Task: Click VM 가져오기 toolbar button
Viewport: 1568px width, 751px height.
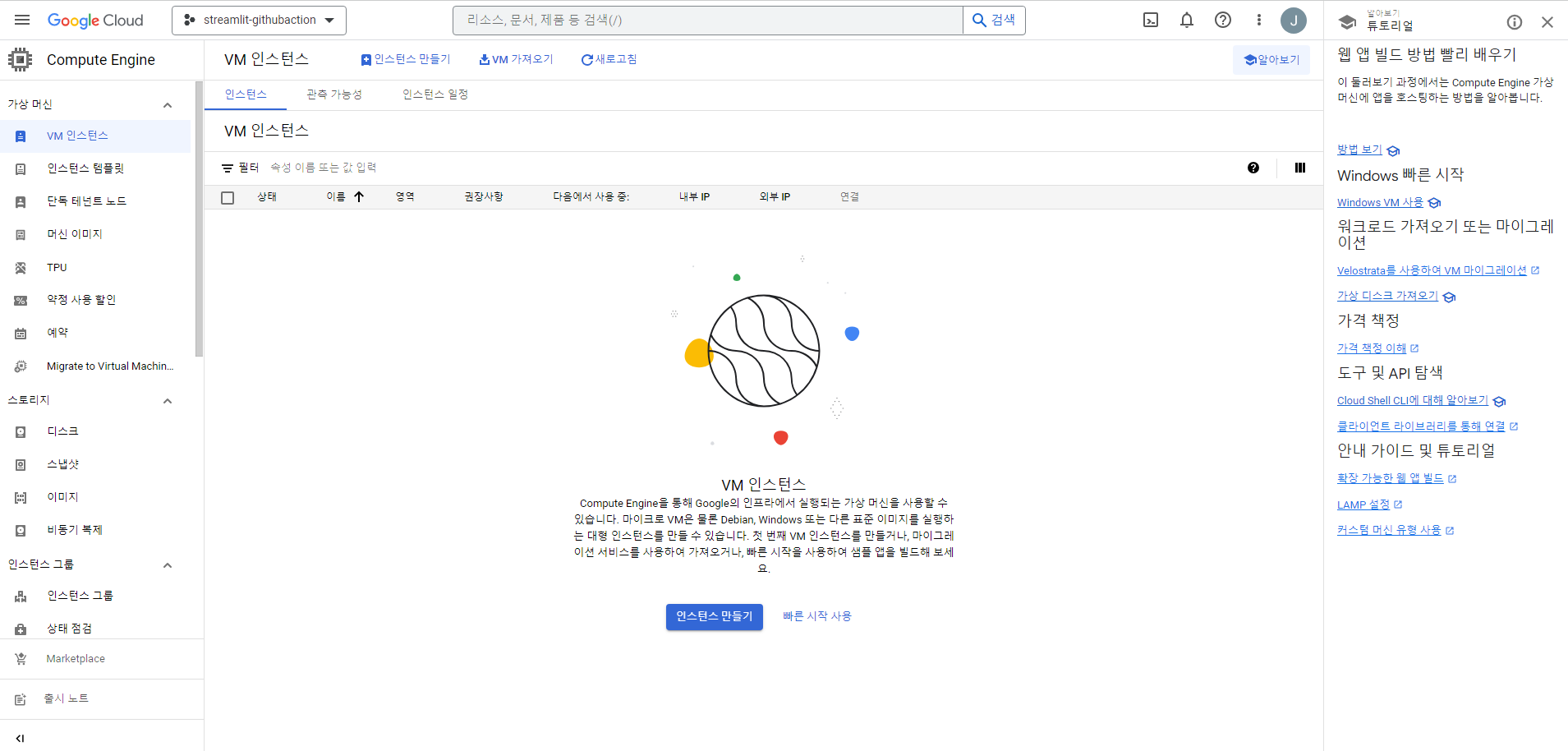Action: [x=516, y=59]
